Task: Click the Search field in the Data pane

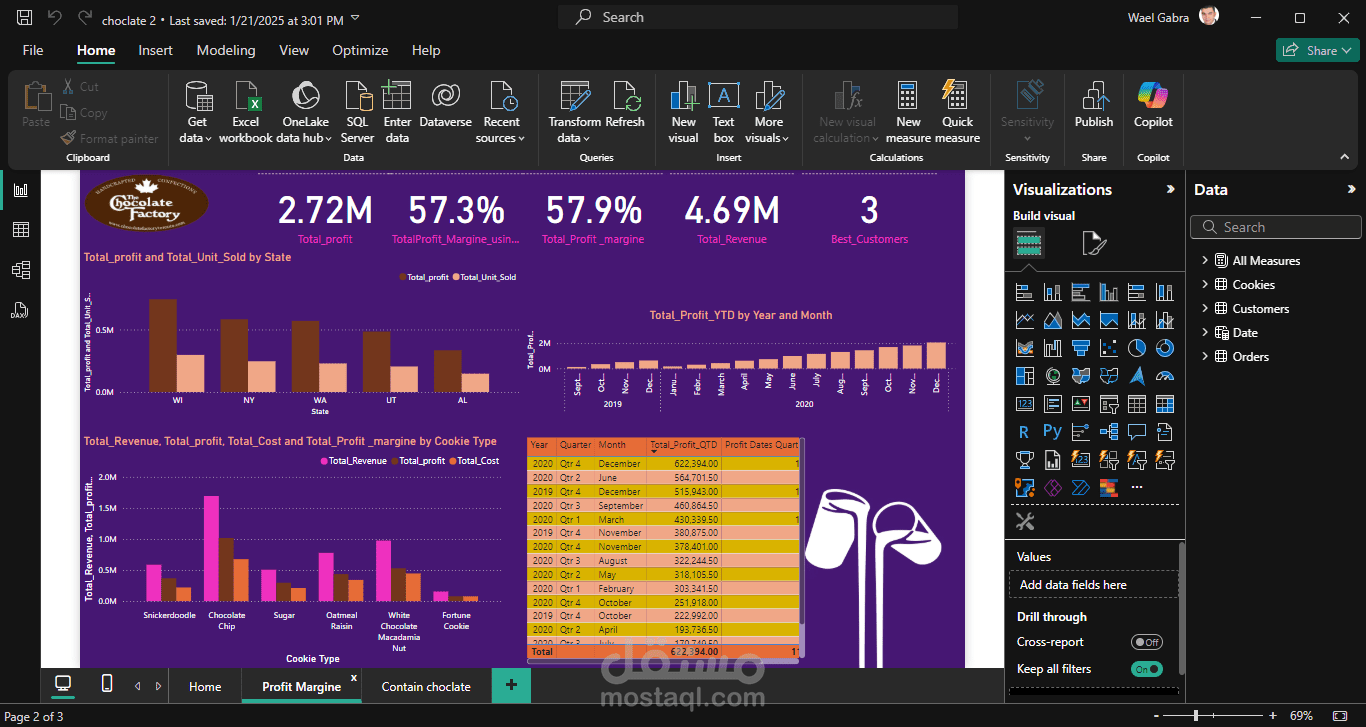Action: [1275, 226]
